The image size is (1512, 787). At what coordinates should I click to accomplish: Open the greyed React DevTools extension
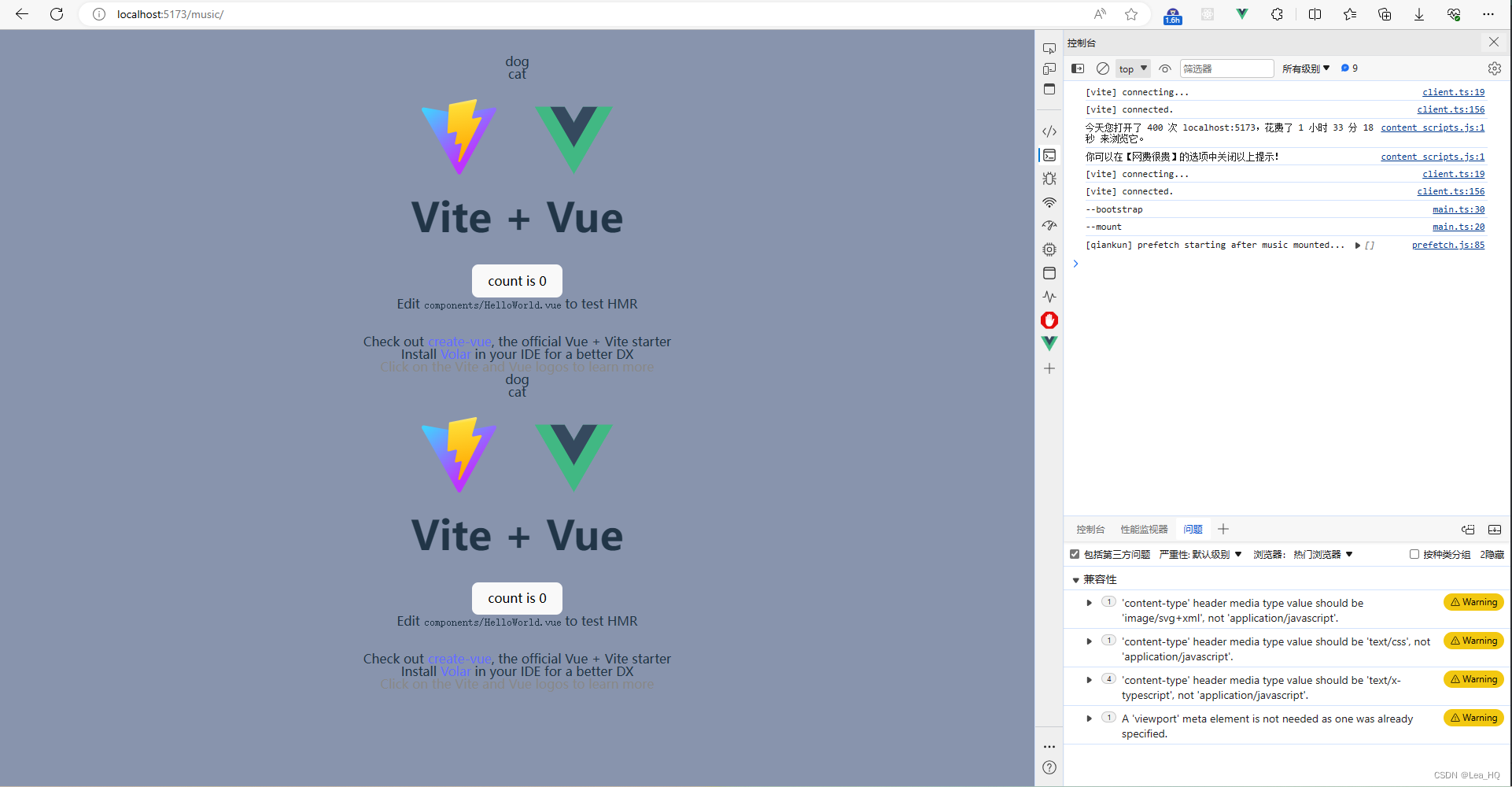1208,14
